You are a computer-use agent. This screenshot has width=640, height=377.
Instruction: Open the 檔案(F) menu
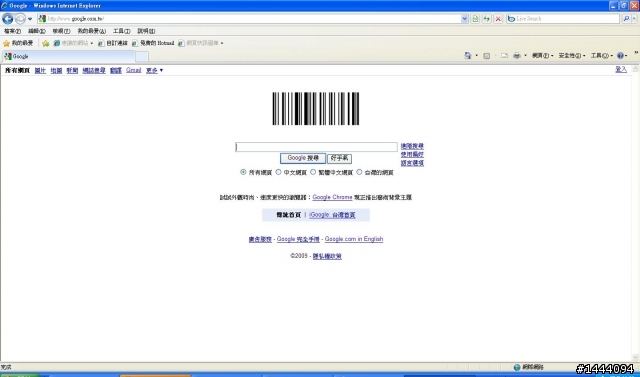[x=12, y=31]
